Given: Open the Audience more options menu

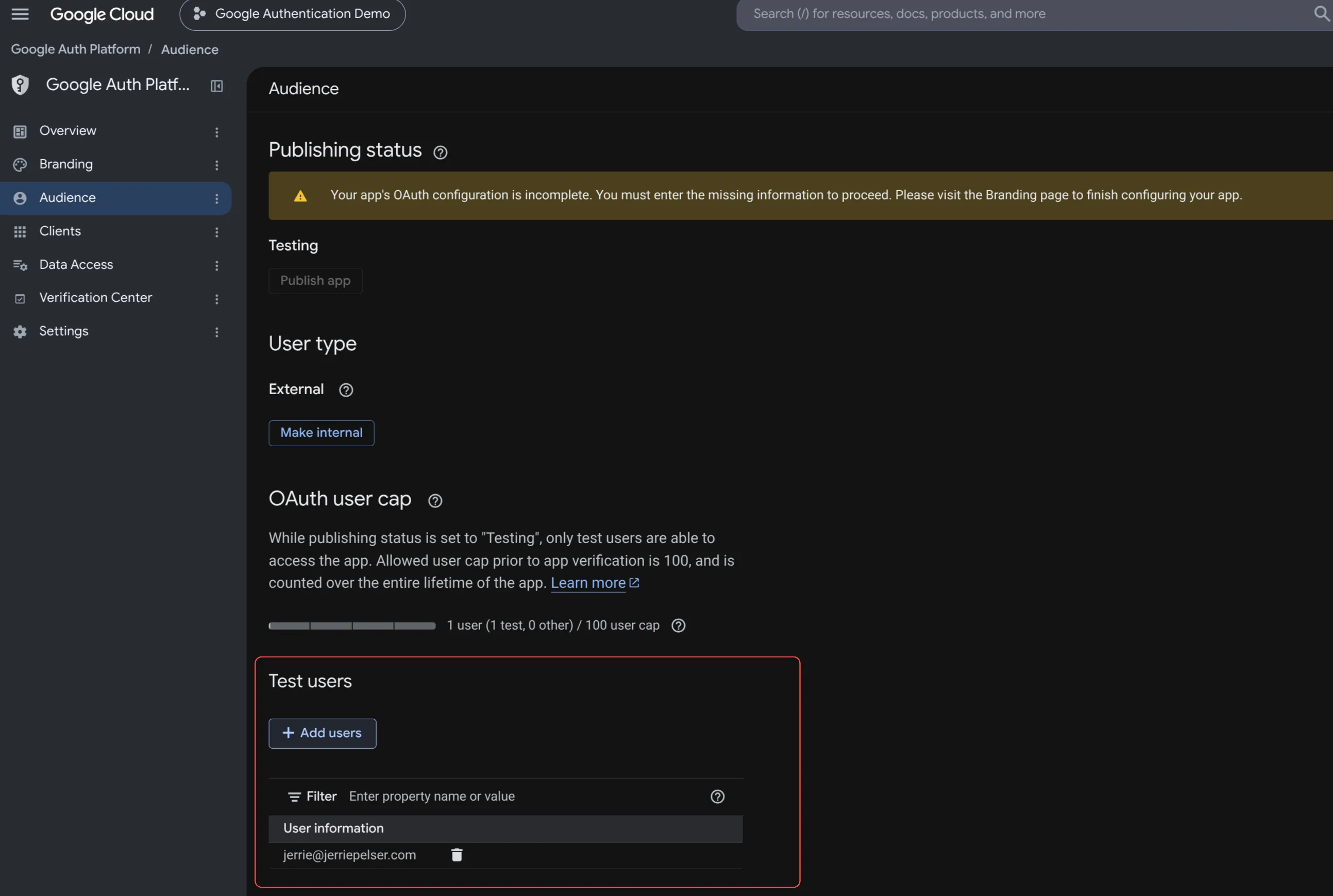Looking at the screenshot, I should pyautogui.click(x=216, y=198).
